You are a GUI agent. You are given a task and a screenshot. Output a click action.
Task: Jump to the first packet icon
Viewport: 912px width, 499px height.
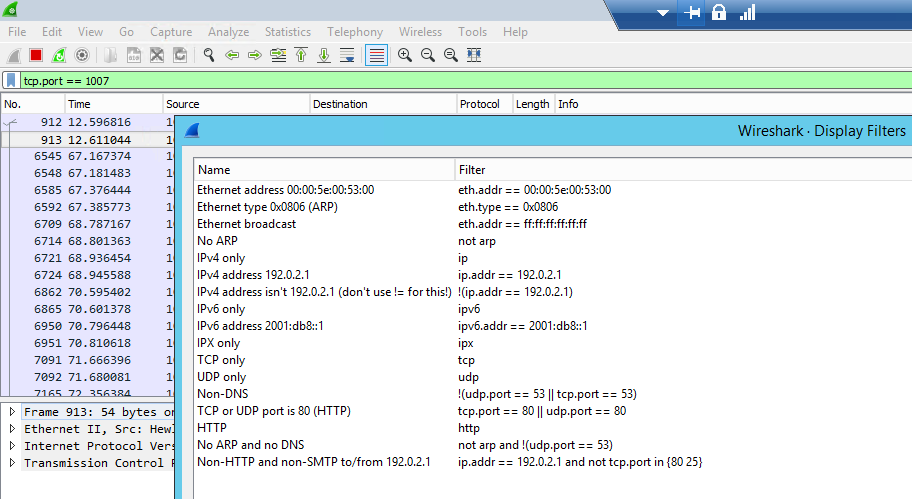tap(301, 55)
